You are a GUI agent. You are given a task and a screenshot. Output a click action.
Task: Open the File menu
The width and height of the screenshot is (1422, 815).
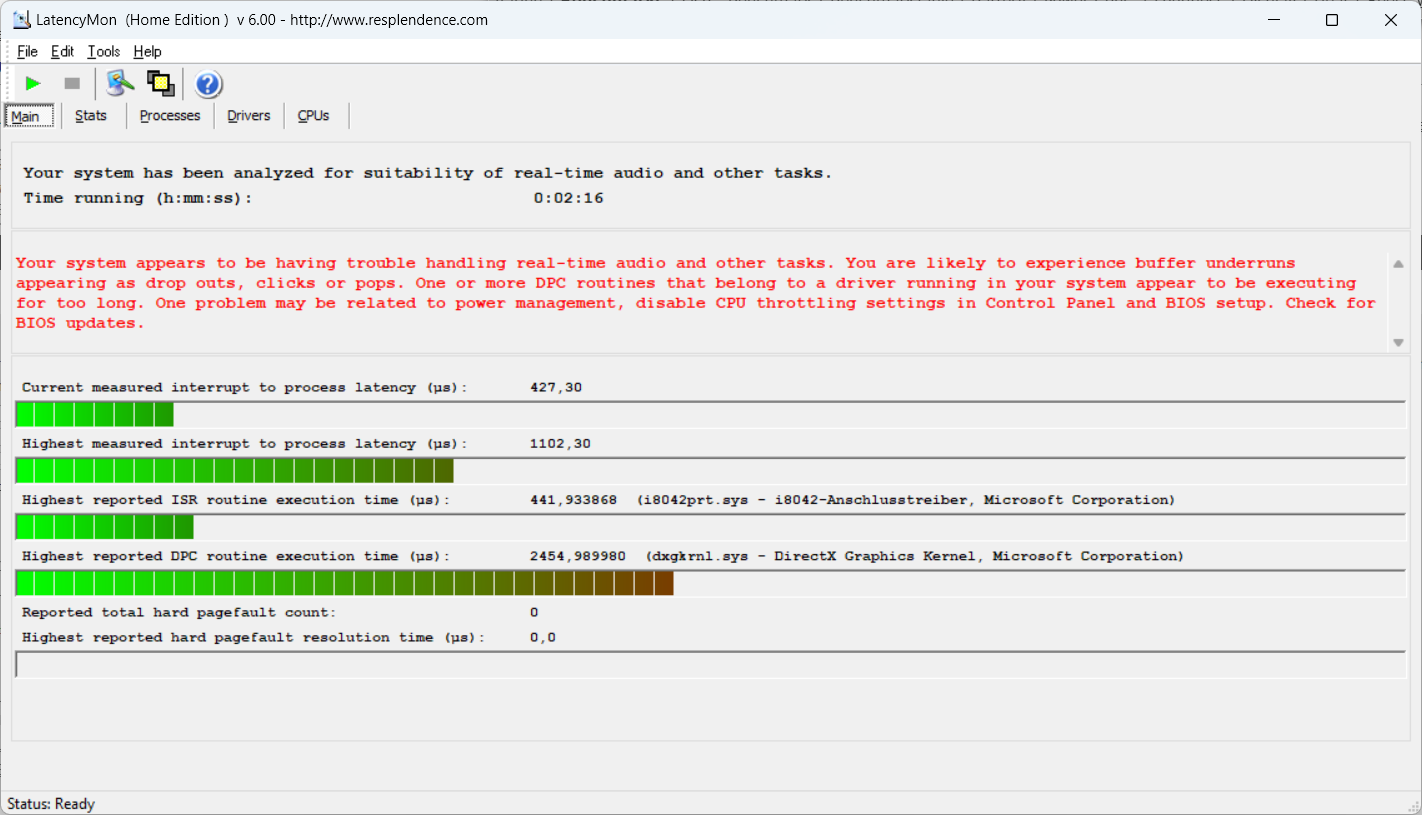(27, 52)
